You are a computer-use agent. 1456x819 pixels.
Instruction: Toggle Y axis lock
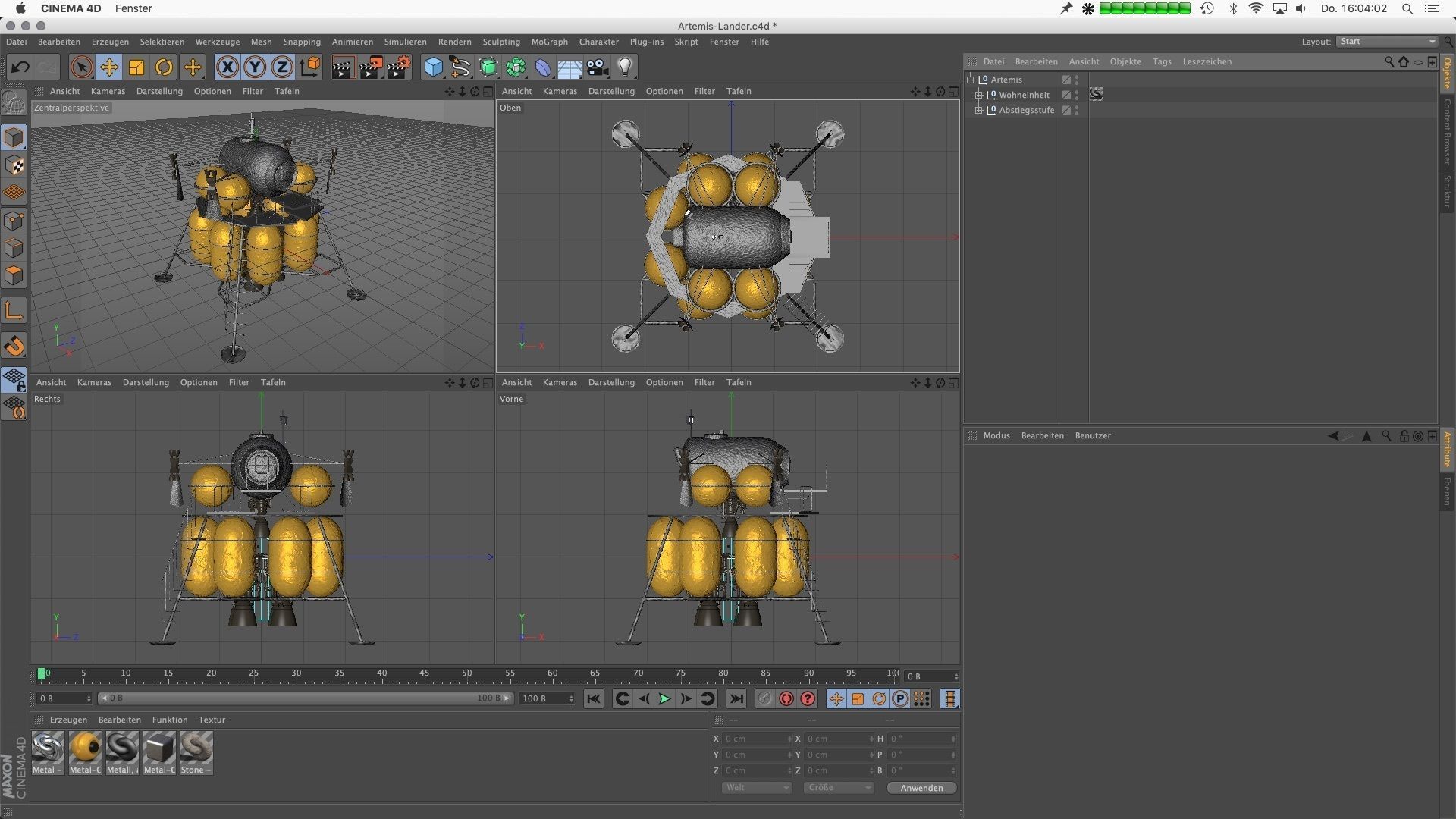[x=255, y=67]
